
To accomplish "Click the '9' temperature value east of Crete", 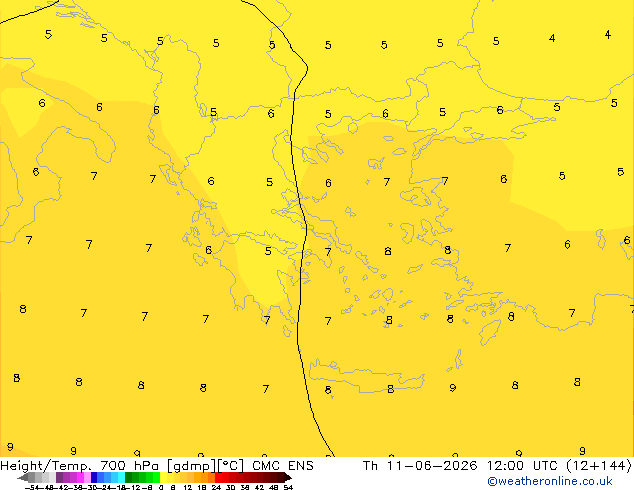I will click(452, 388).
